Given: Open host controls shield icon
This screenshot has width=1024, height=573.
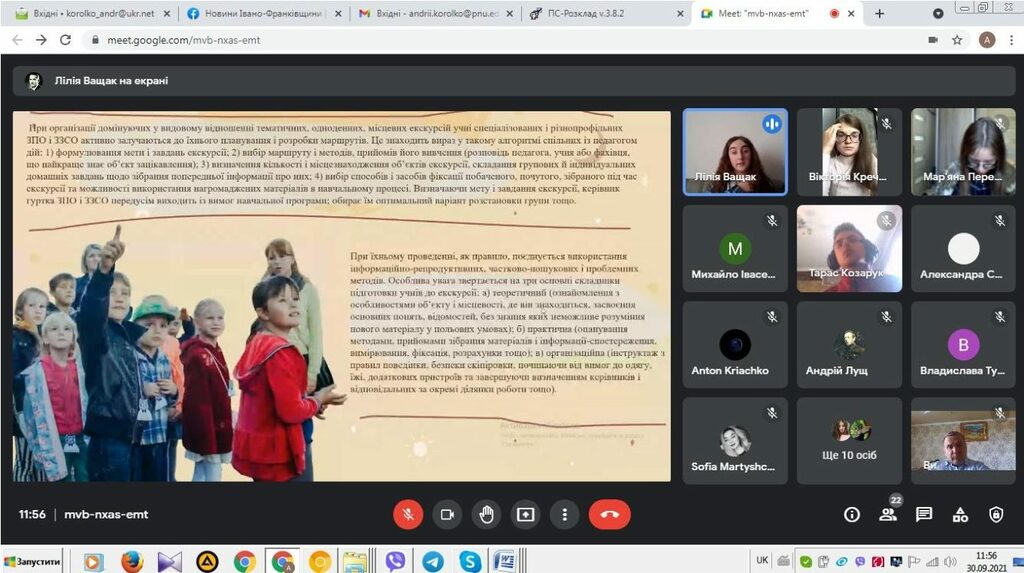Looking at the screenshot, I should point(996,514).
